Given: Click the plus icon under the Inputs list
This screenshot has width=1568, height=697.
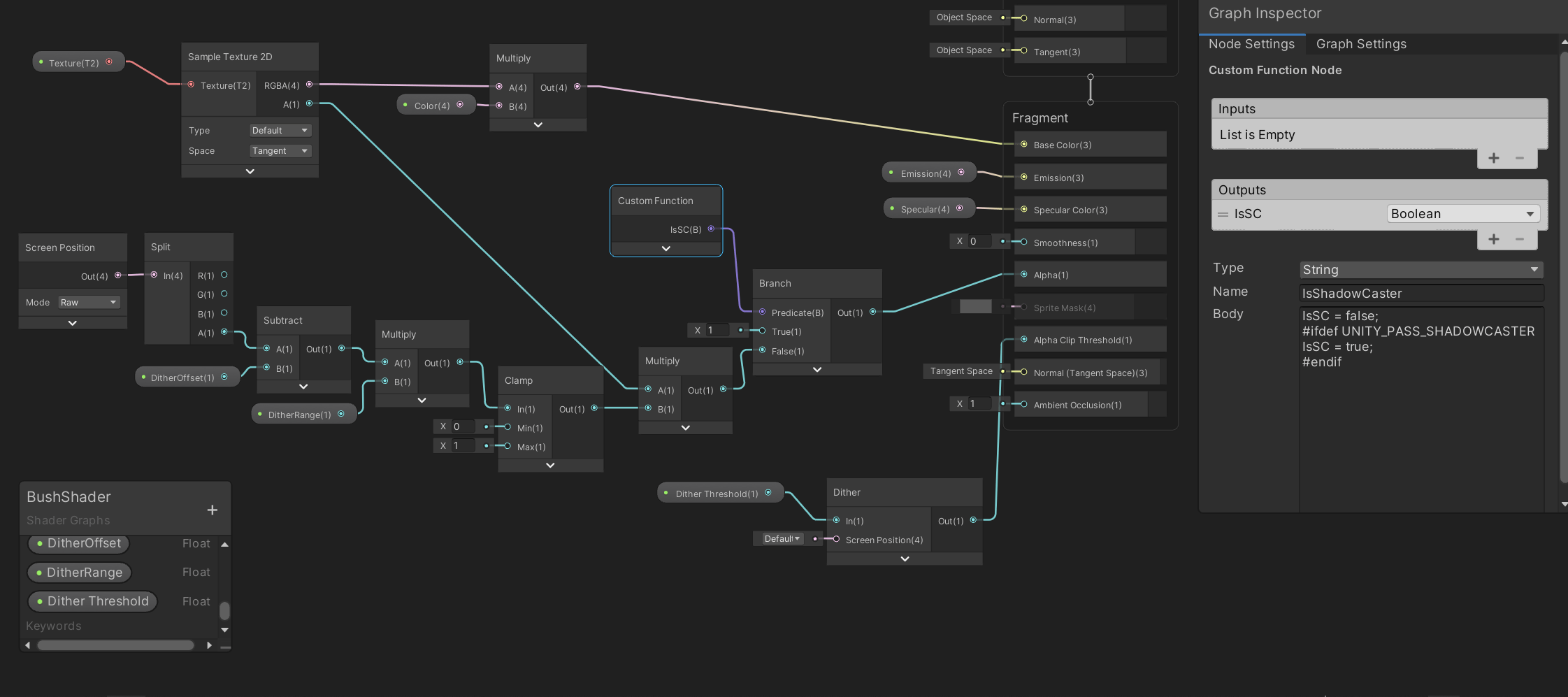Looking at the screenshot, I should [1494, 158].
